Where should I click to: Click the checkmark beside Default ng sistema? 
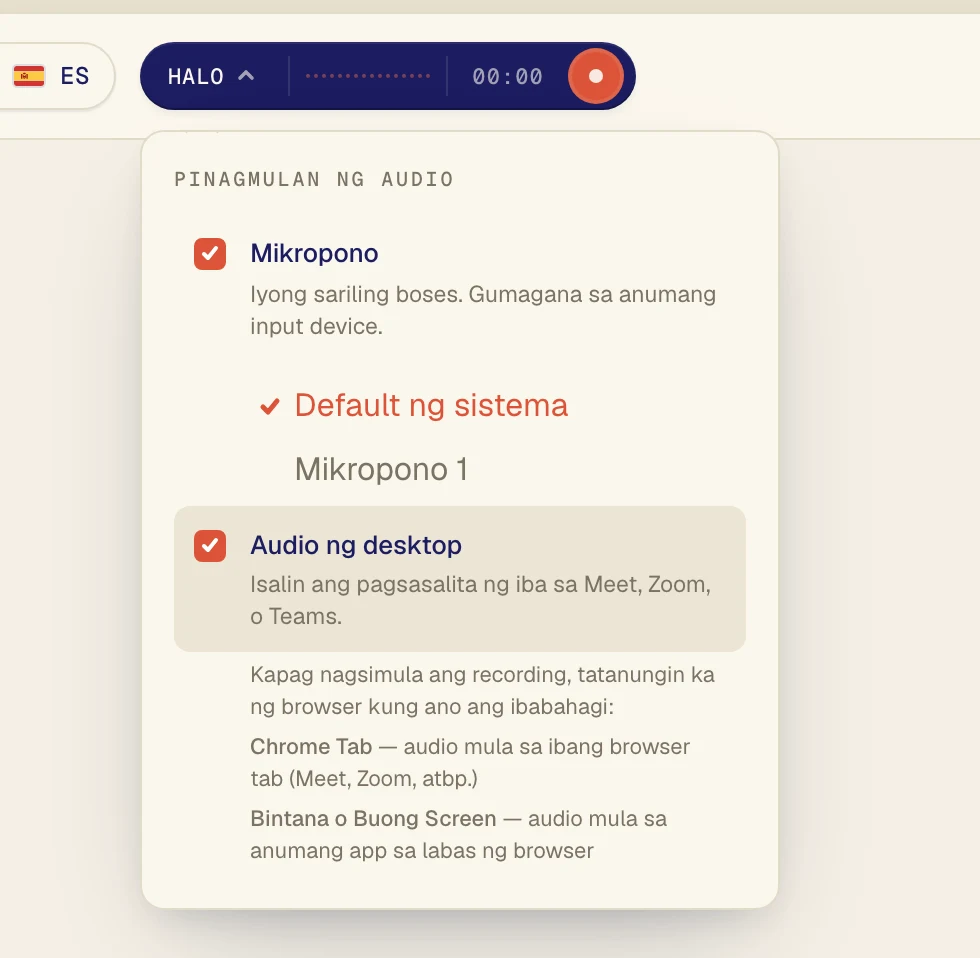click(x=269, y=407)
